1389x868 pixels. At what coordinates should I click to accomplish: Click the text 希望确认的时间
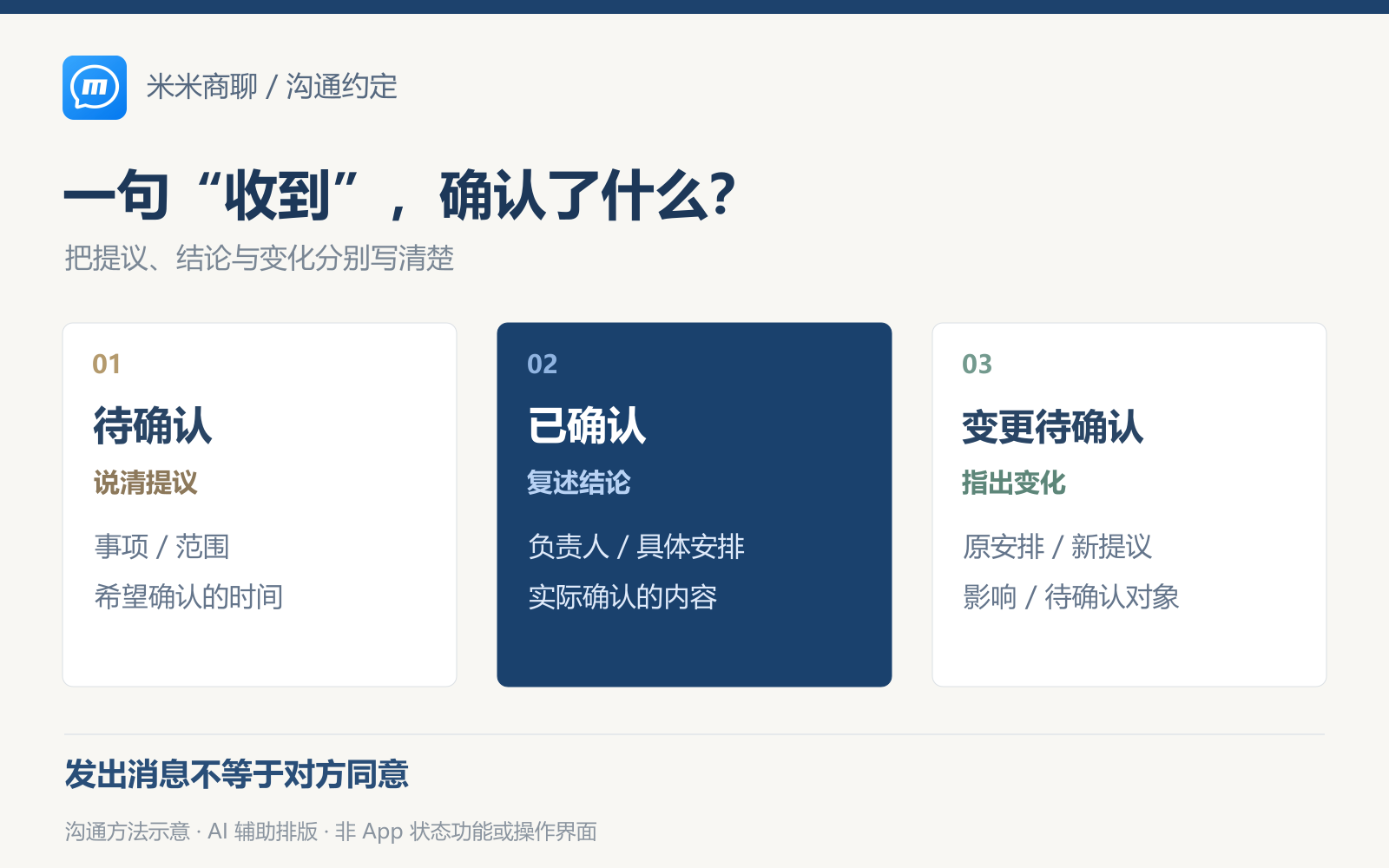(188, 597)
